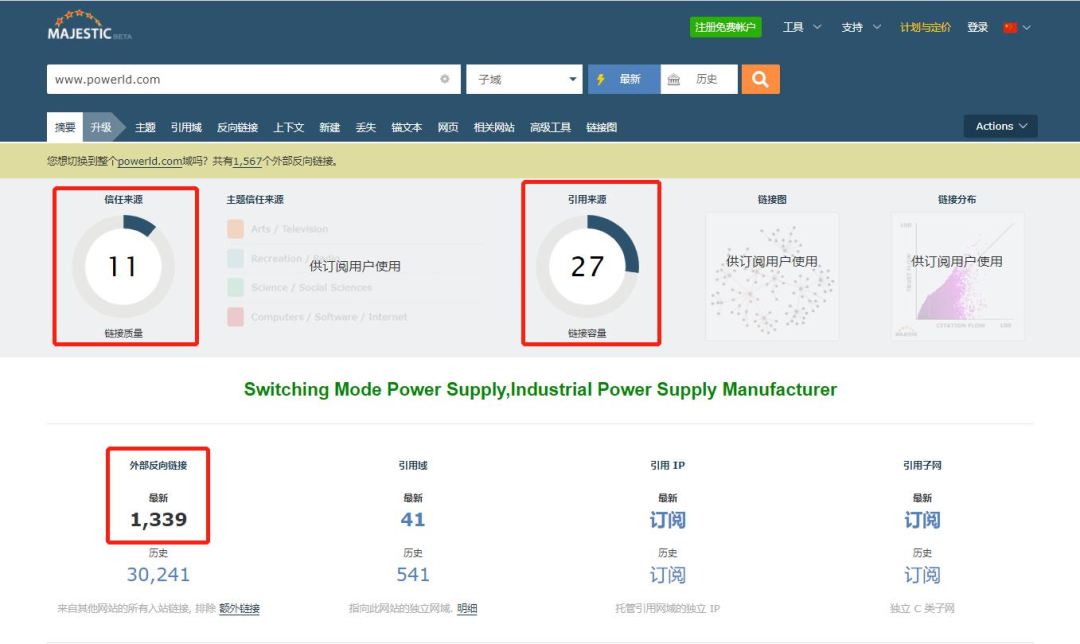Open the 上下文 tab
Viewport: 1080px width, 644px height.
click(289, 127)
